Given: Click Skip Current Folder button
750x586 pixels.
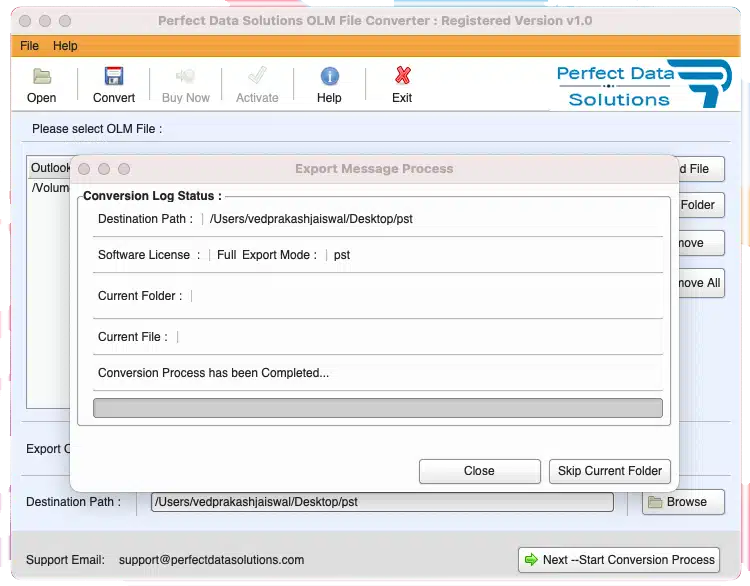Looking at the screenshot, I should point(610,471).
